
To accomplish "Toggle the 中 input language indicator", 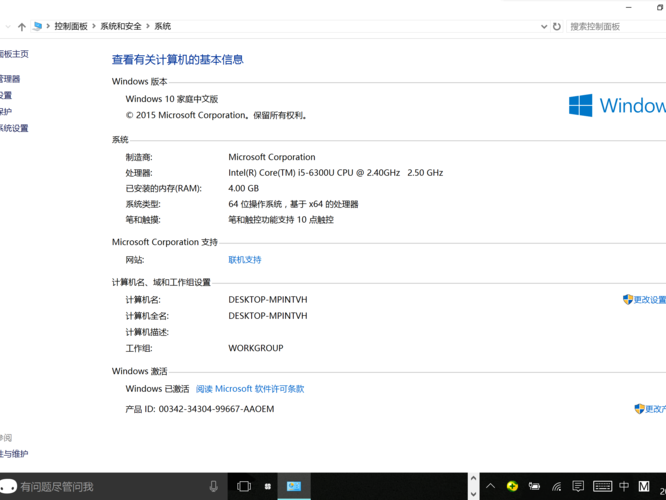I will coord(624,486).
